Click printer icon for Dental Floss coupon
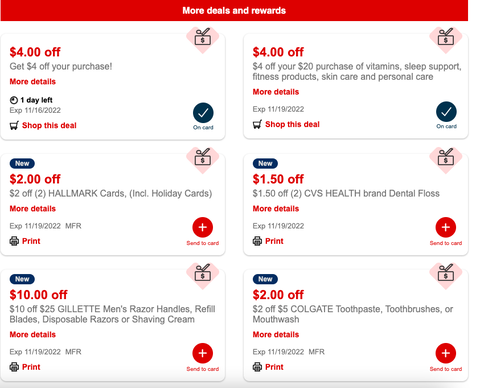 pyautogui.click(x=257, y=241)
